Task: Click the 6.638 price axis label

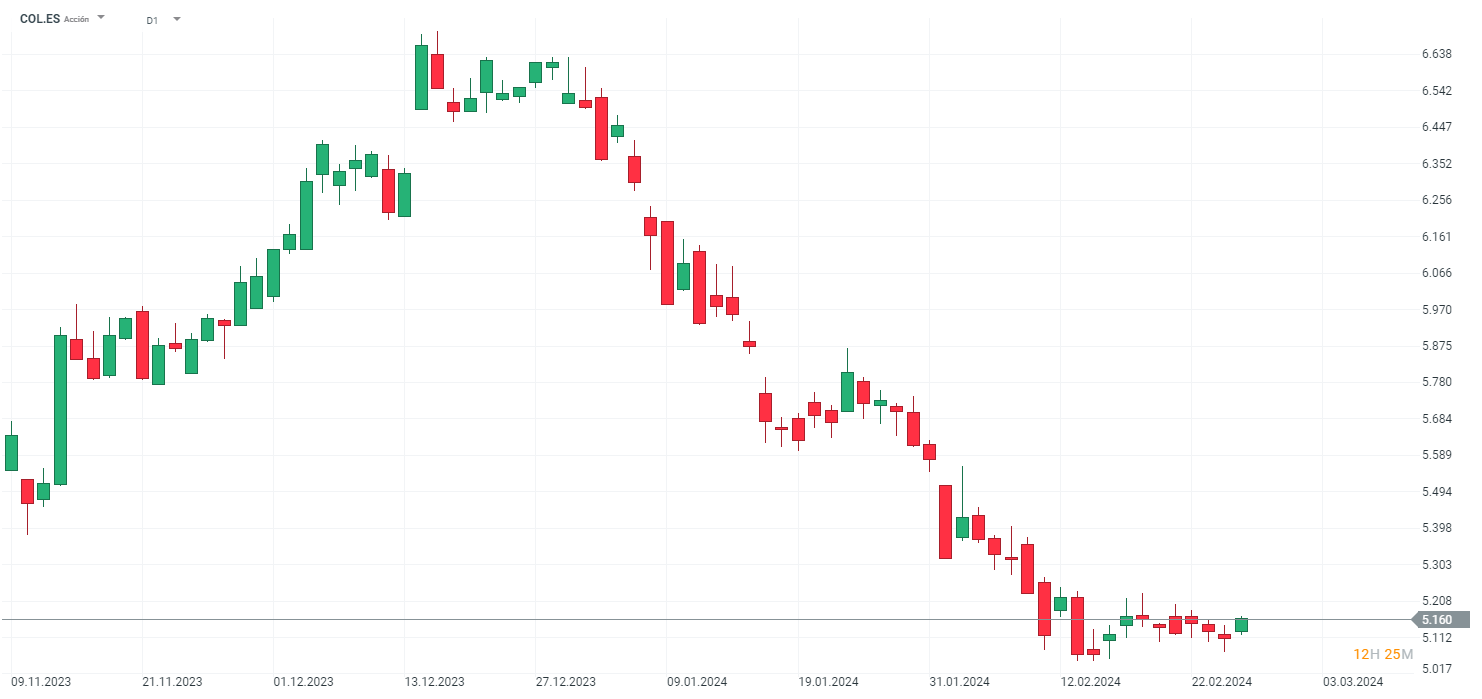Action: pos(1436,54)
